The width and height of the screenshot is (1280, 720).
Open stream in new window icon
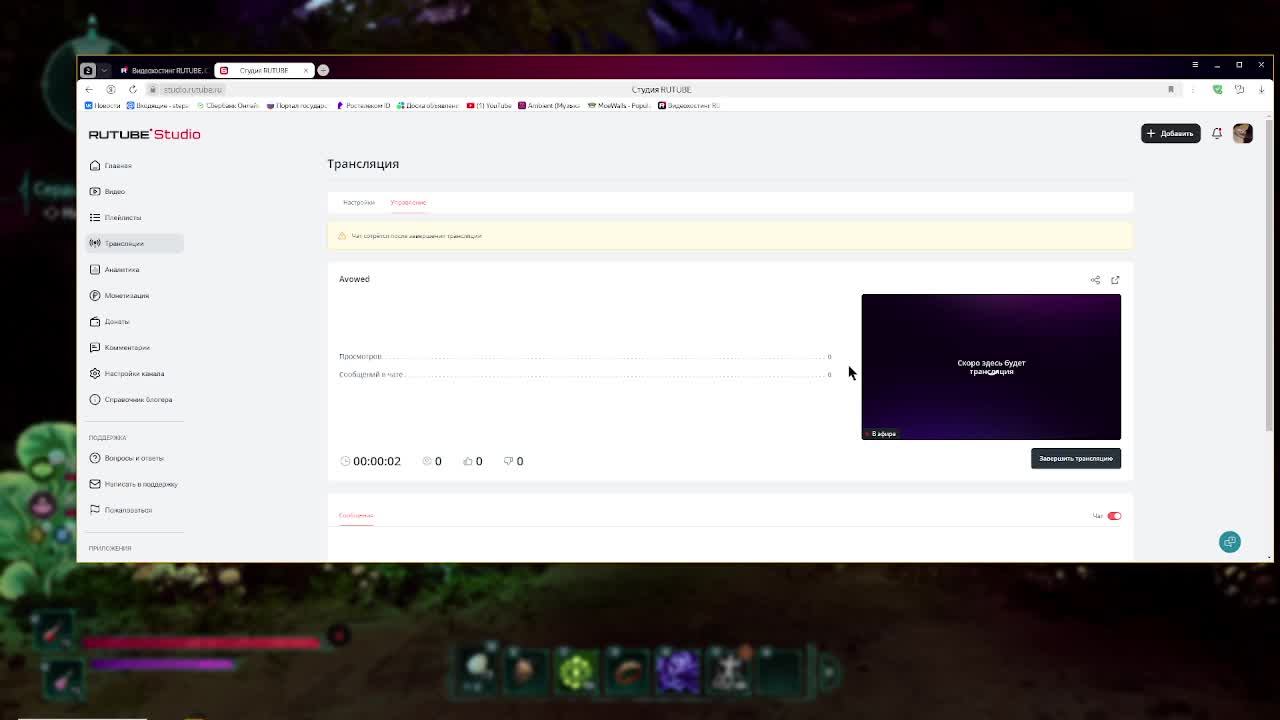tap(1115, 280)
